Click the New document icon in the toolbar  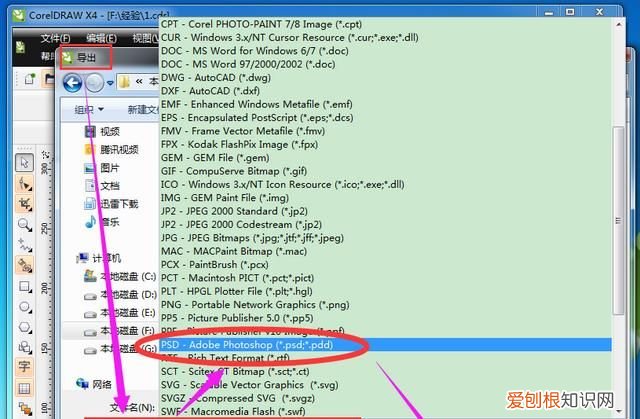click(30, 79)
